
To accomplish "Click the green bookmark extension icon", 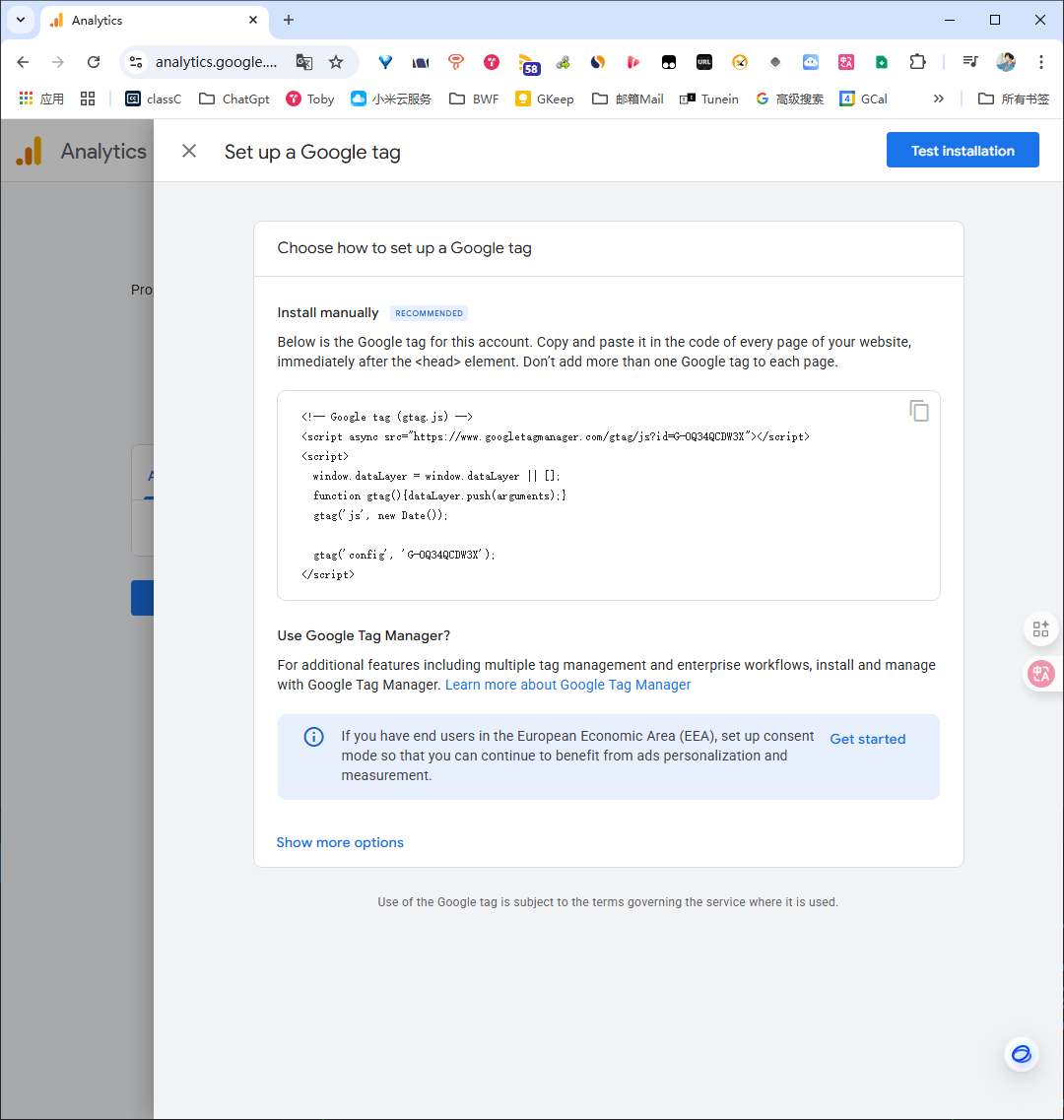I will coord(881,62).
